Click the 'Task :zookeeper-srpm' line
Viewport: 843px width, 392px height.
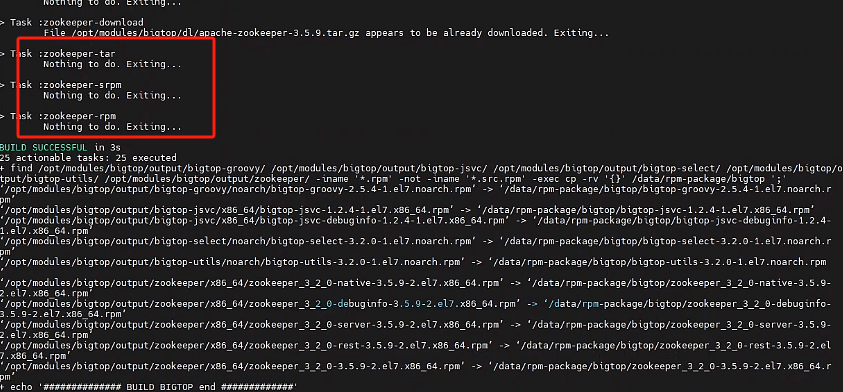61,85
